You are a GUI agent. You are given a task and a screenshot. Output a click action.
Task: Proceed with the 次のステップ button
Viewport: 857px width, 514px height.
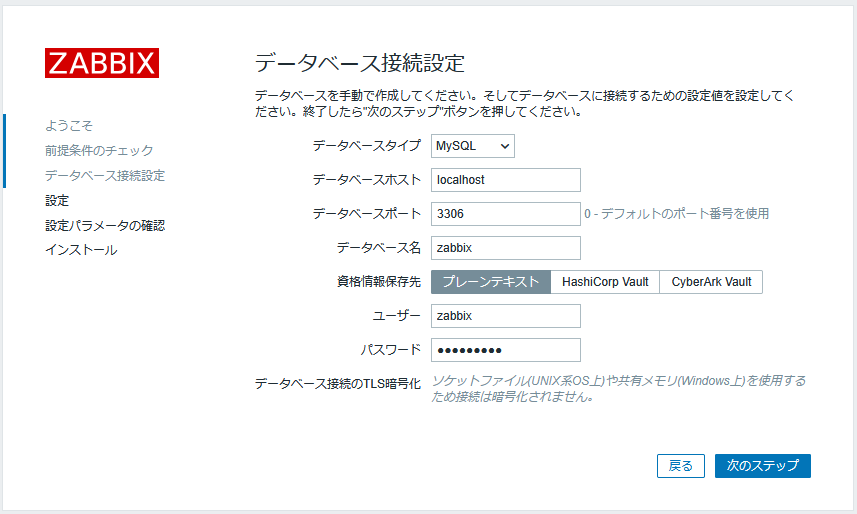point(762,466)
